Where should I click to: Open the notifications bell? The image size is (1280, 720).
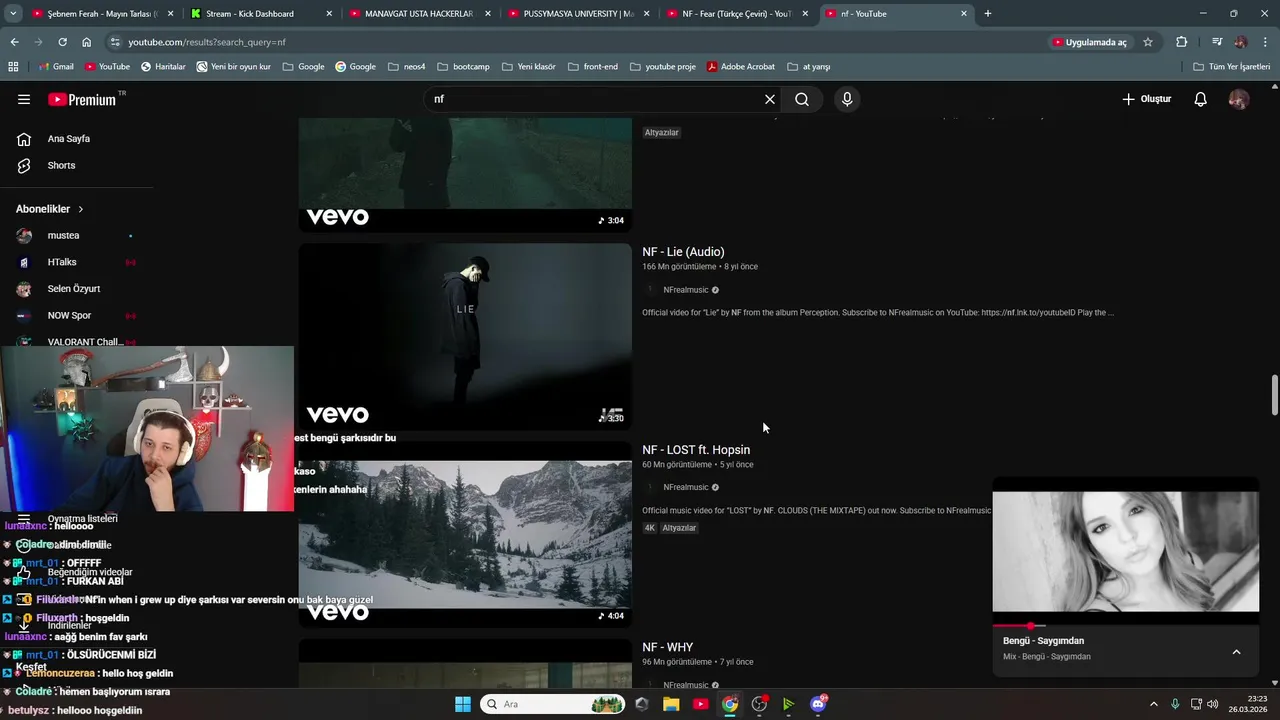click(1201, 99)
